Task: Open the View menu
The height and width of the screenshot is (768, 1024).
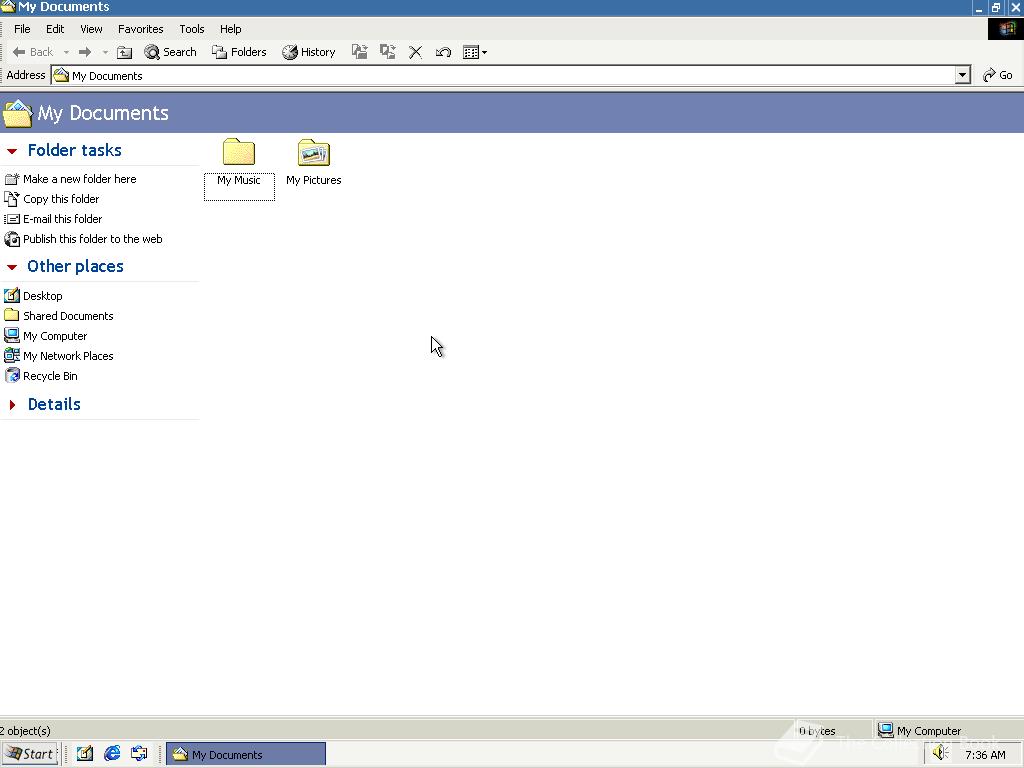Action: click(91, 29)
